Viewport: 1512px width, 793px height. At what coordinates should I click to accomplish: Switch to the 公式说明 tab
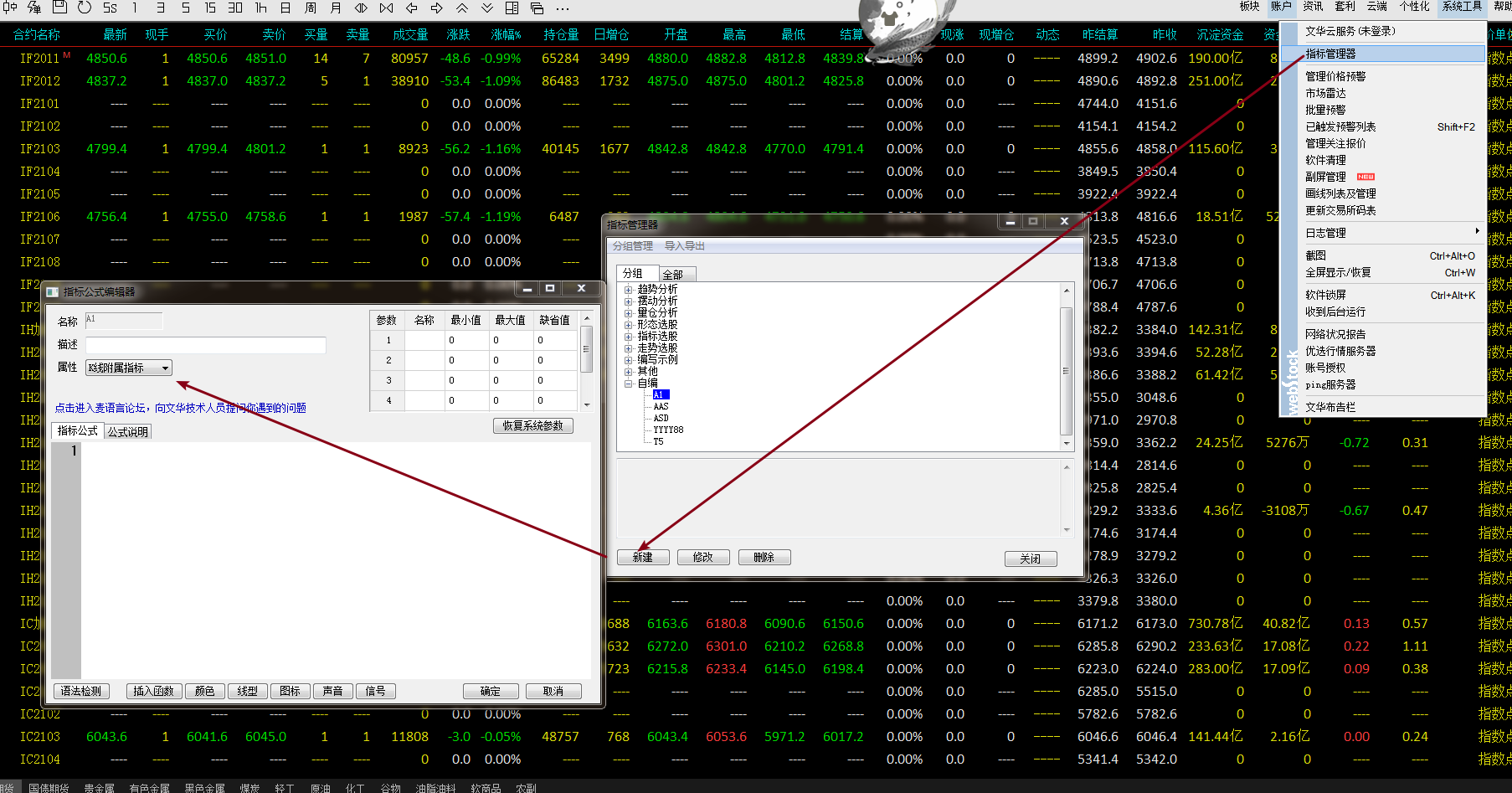(x=128, y=432)
